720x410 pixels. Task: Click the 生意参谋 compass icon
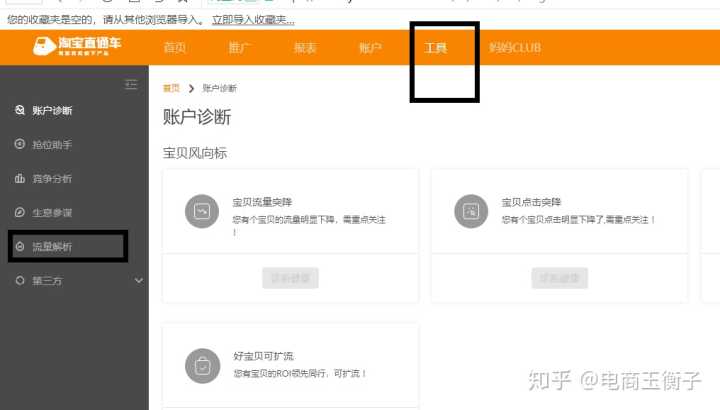coord(19,212)
